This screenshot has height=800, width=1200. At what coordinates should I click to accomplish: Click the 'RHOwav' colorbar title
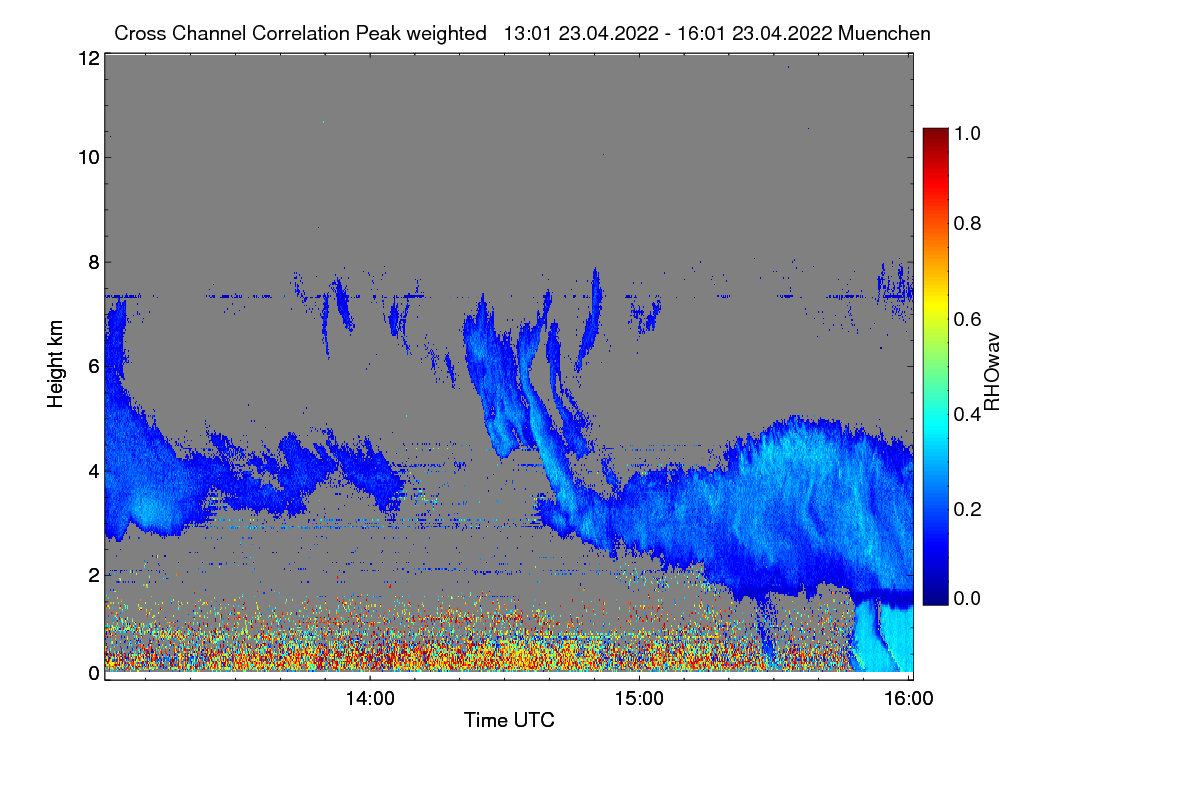click(x=993, y=372)
